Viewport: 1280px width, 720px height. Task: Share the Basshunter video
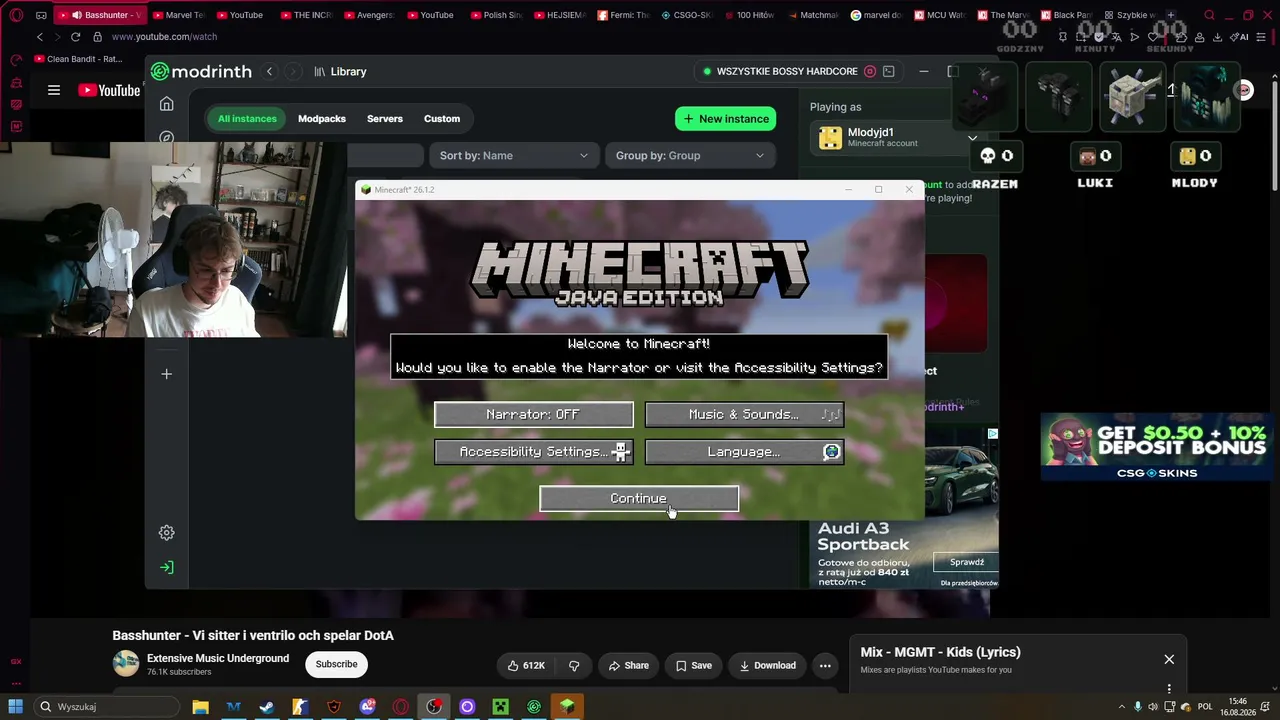tap(629, 666)
